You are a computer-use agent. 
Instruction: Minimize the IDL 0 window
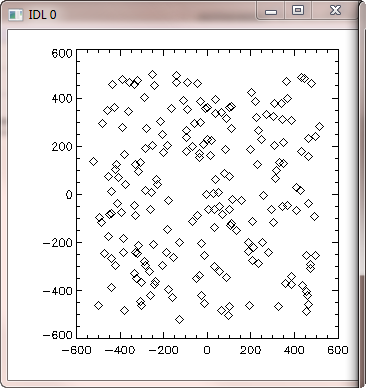(x=271, y=11)
